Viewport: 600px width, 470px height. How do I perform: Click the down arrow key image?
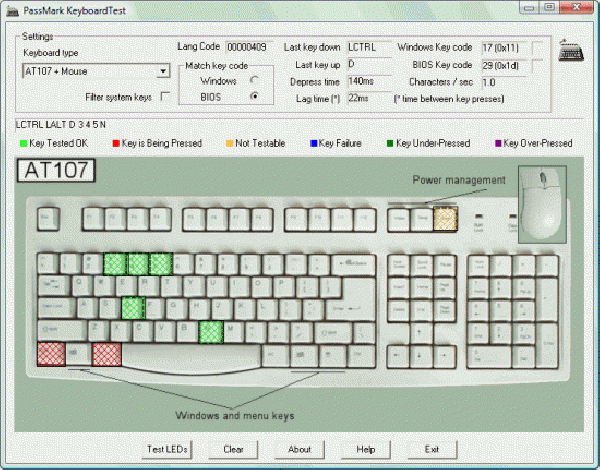[x=421, y=357]
